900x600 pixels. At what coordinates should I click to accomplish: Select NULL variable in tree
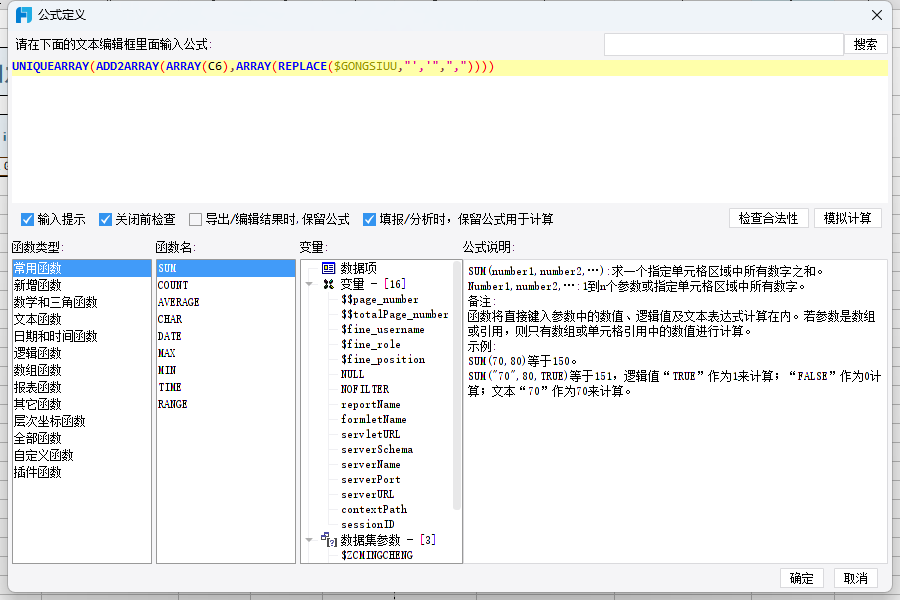tap(352, 374)
